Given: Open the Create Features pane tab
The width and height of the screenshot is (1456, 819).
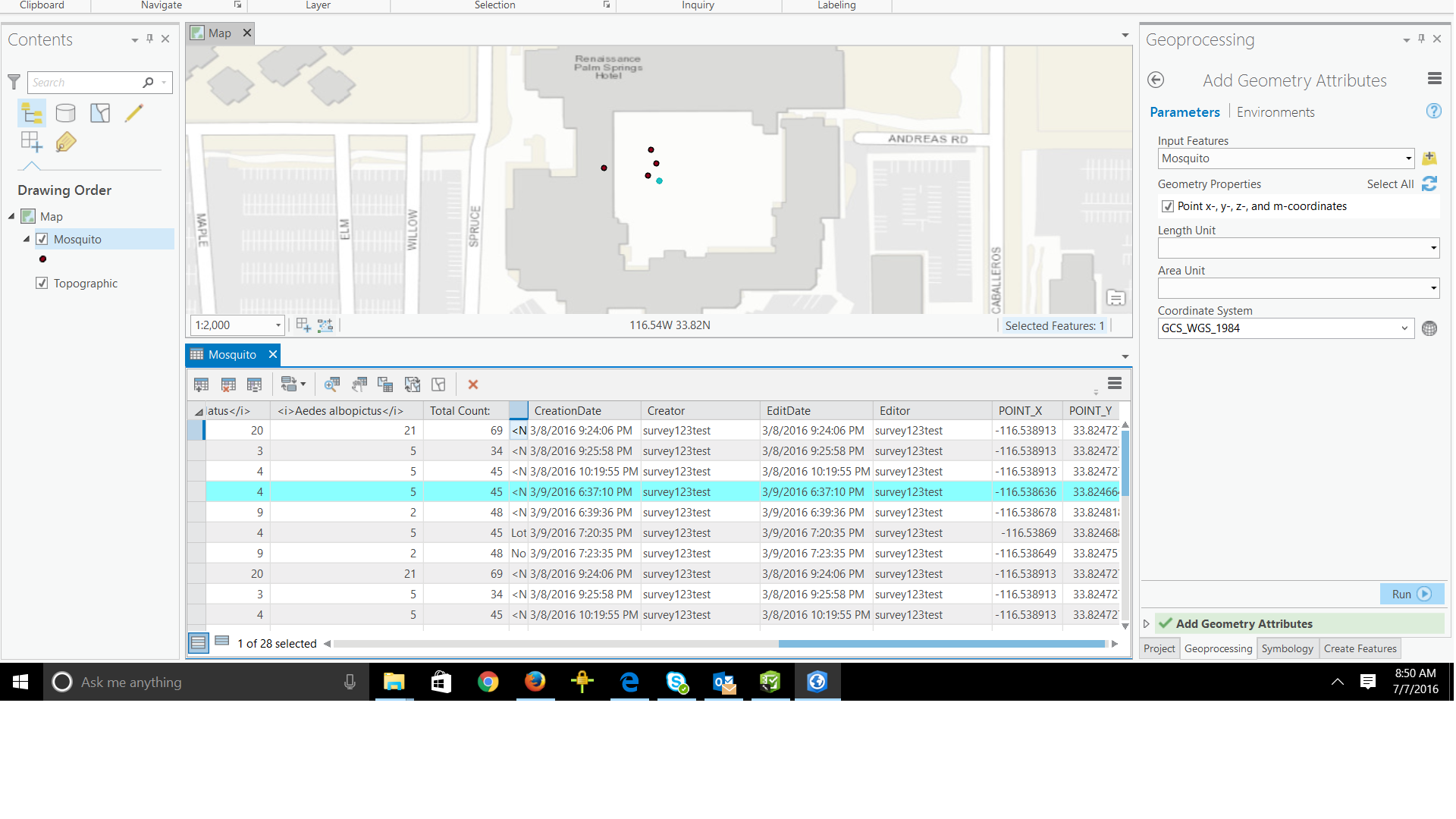Looking at the screenshot, I should [1360, 649].
